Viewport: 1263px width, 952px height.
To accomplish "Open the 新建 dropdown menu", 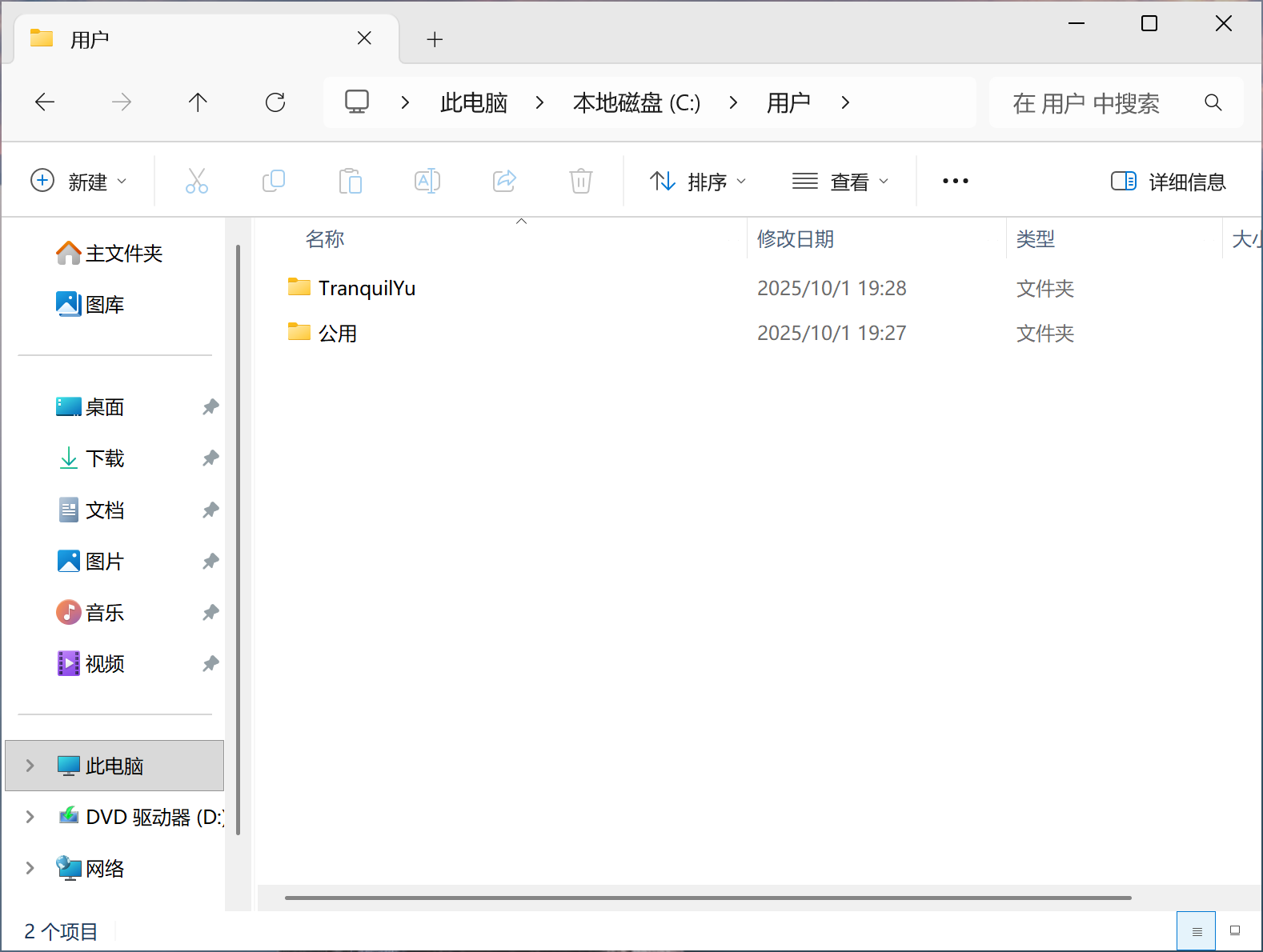I will 78,182.
